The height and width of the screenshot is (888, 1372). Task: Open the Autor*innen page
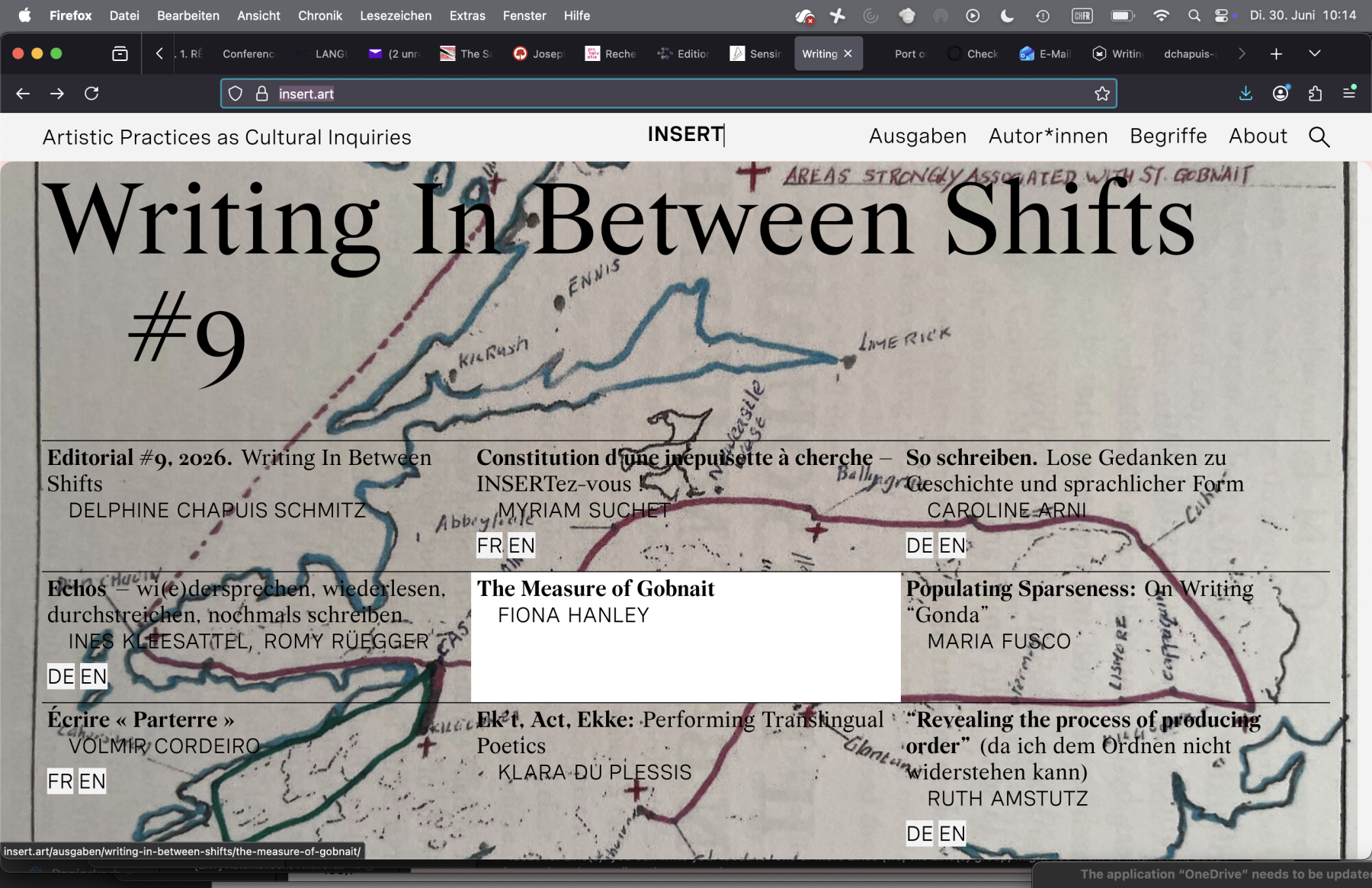click(1048, 136)
